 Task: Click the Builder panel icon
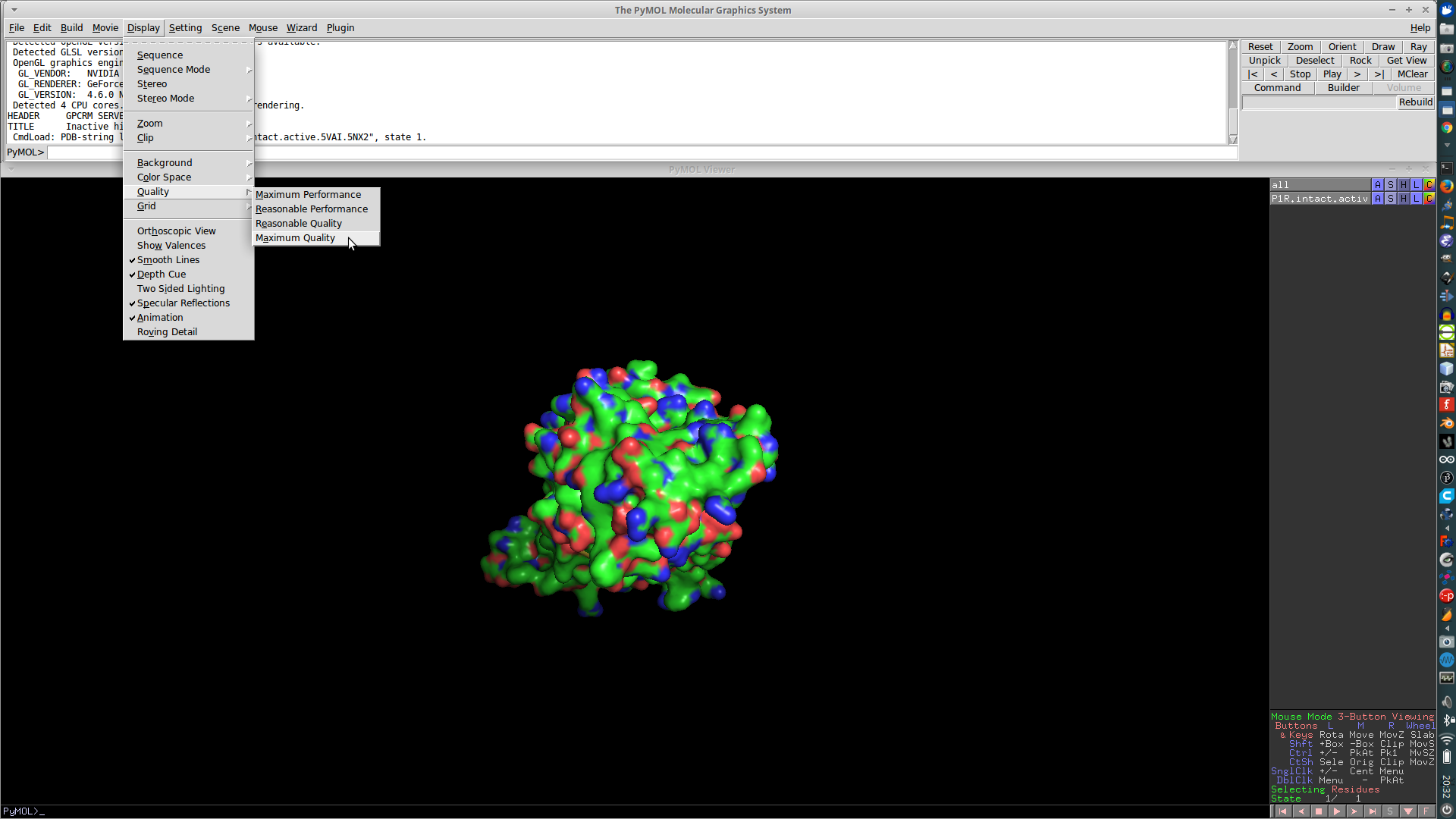[x=1343, y=88]
